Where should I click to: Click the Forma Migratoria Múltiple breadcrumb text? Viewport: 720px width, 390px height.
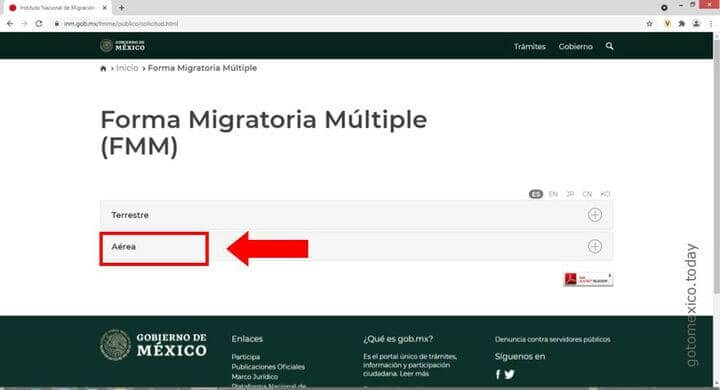(202, 68)
